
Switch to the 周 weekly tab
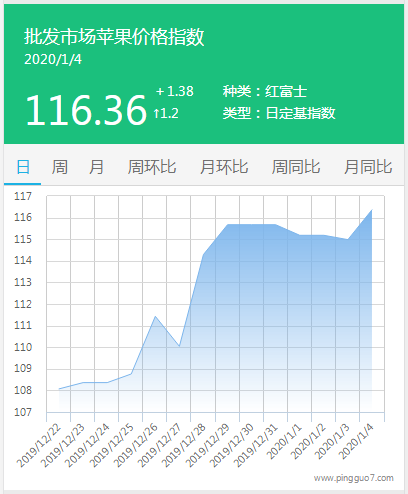60,167
